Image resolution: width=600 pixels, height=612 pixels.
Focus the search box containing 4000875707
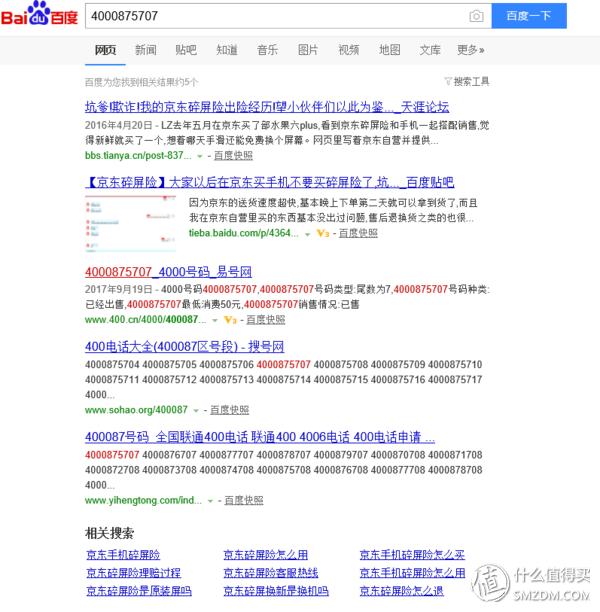(288, 16)
